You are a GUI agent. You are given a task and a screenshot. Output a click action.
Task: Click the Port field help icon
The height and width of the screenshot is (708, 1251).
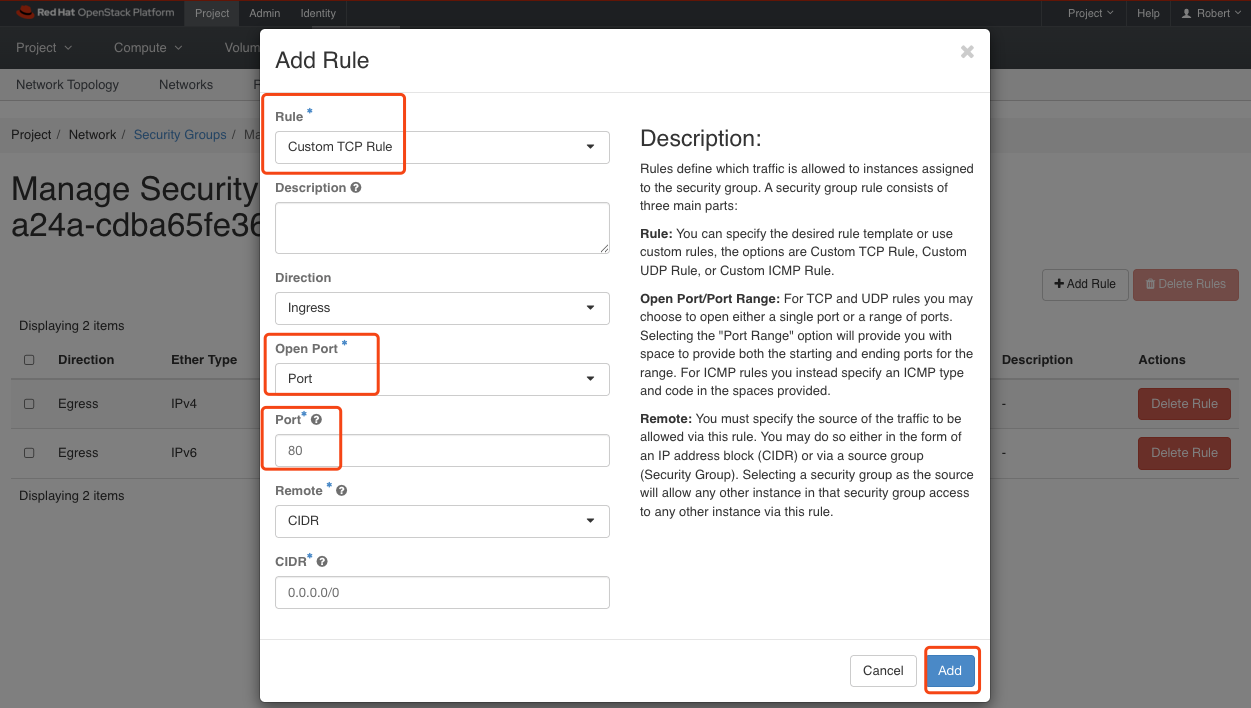pyautogui.click(x=317, y=419)
